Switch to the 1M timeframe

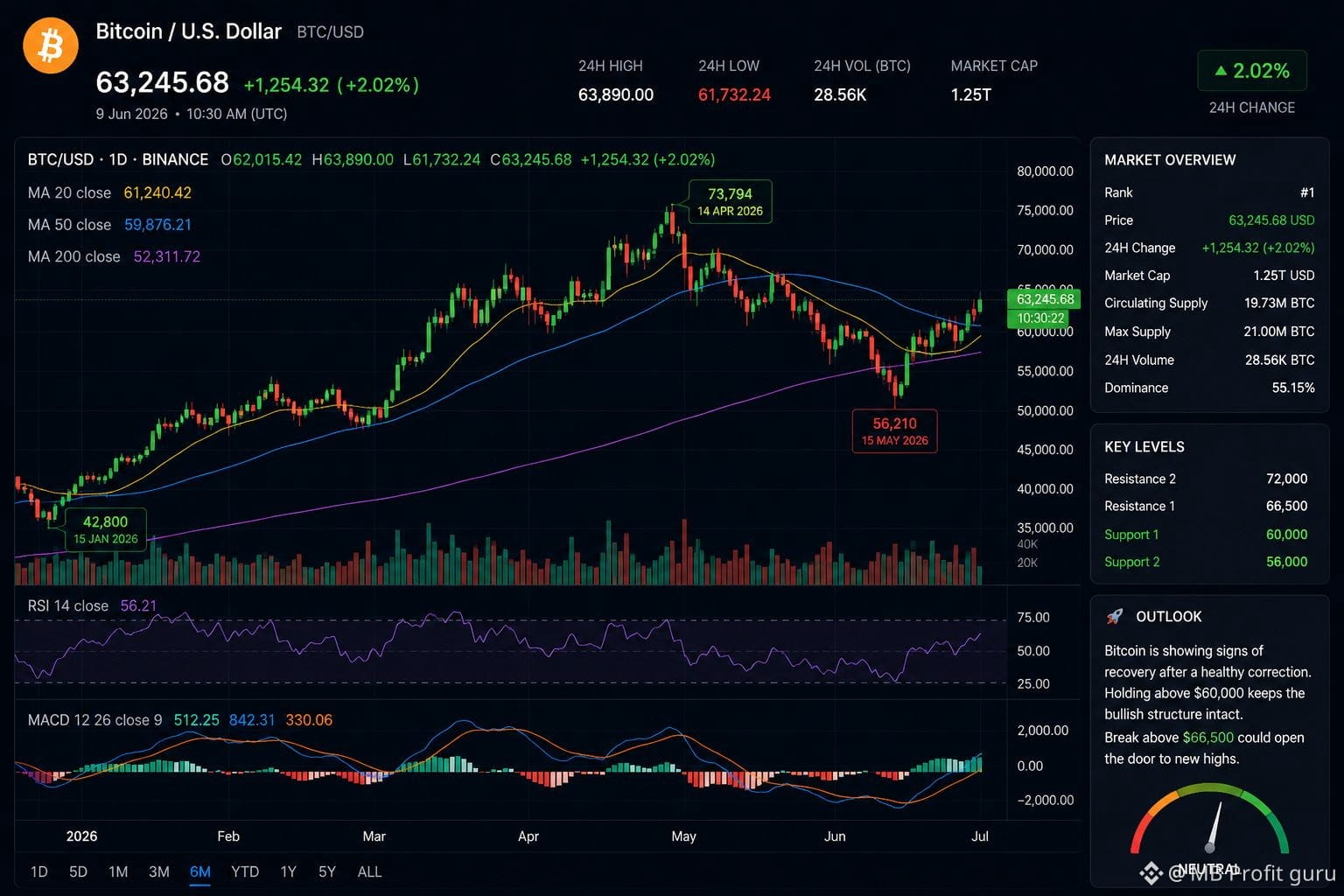click(118, 871)
